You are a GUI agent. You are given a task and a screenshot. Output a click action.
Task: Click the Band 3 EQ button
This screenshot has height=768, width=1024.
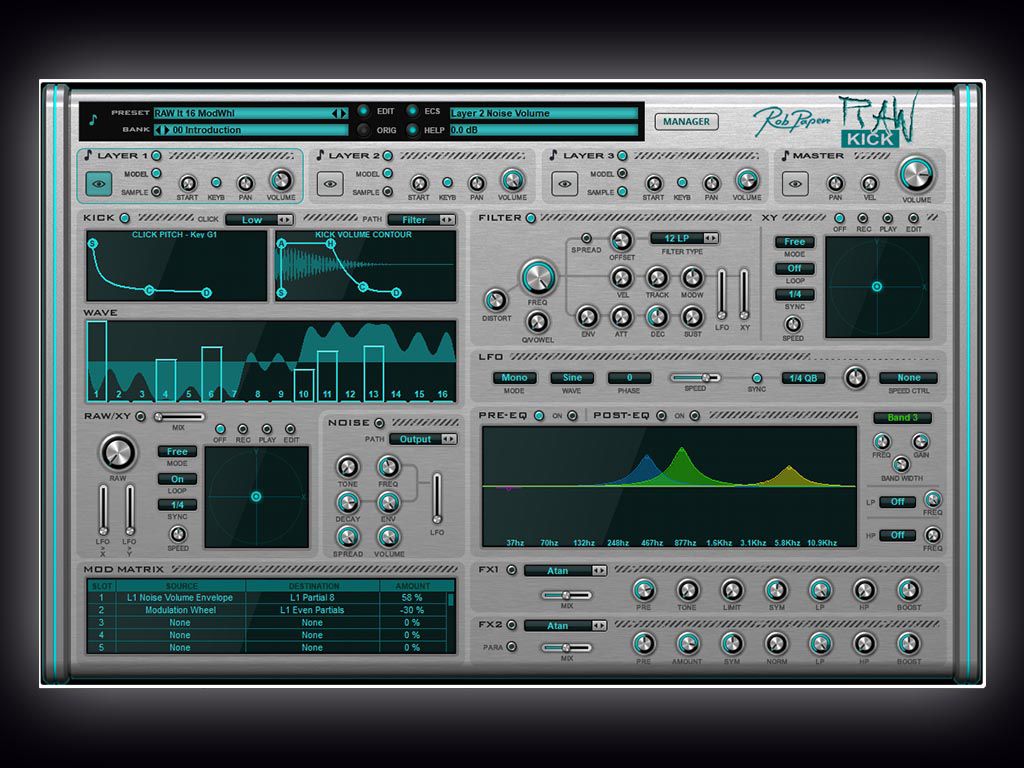(x=903, y=418)
